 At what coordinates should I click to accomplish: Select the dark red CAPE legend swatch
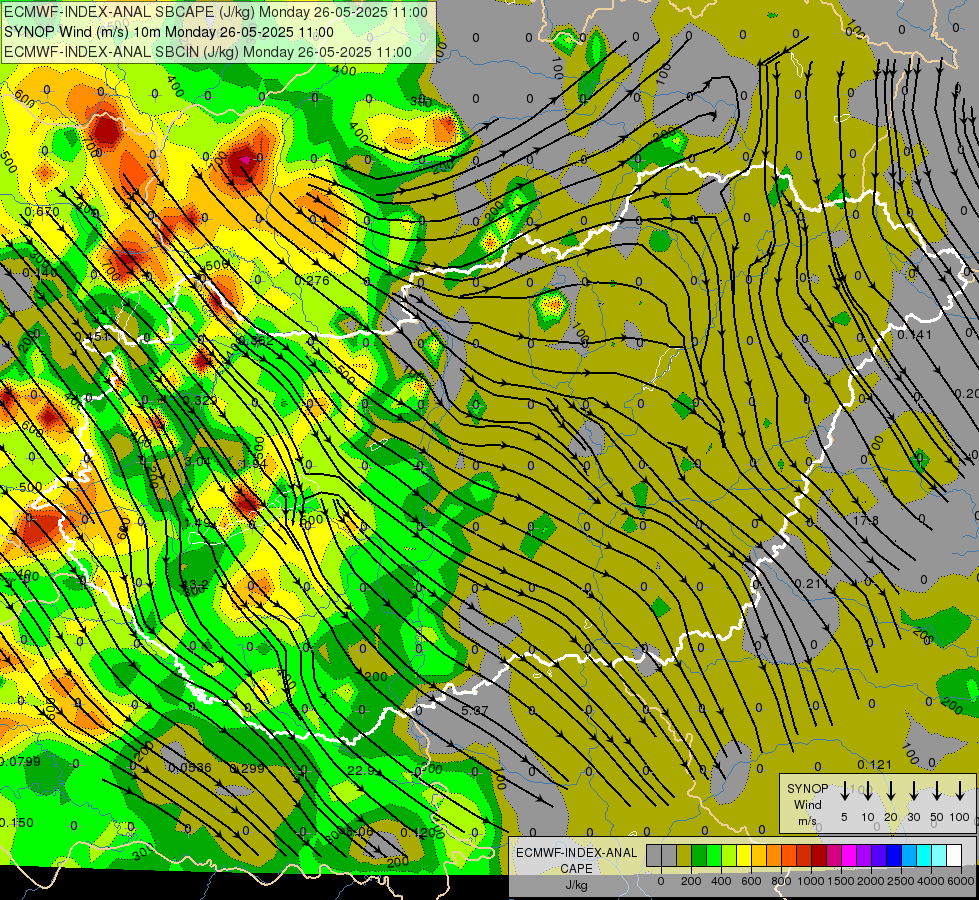tap(819, 855)
